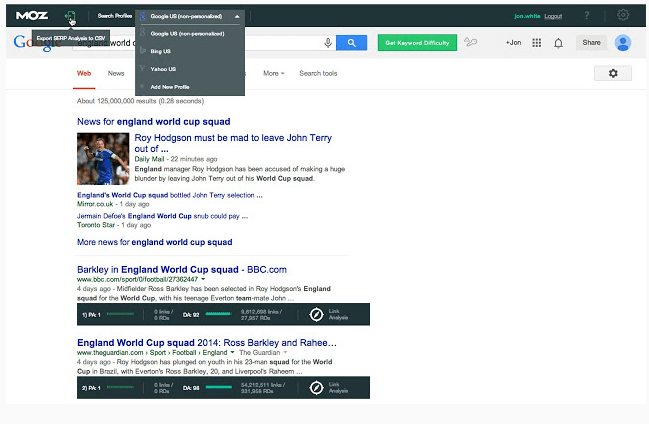Open Google search settings gear button
The image size is (649, 424).
tap(613, 73)
